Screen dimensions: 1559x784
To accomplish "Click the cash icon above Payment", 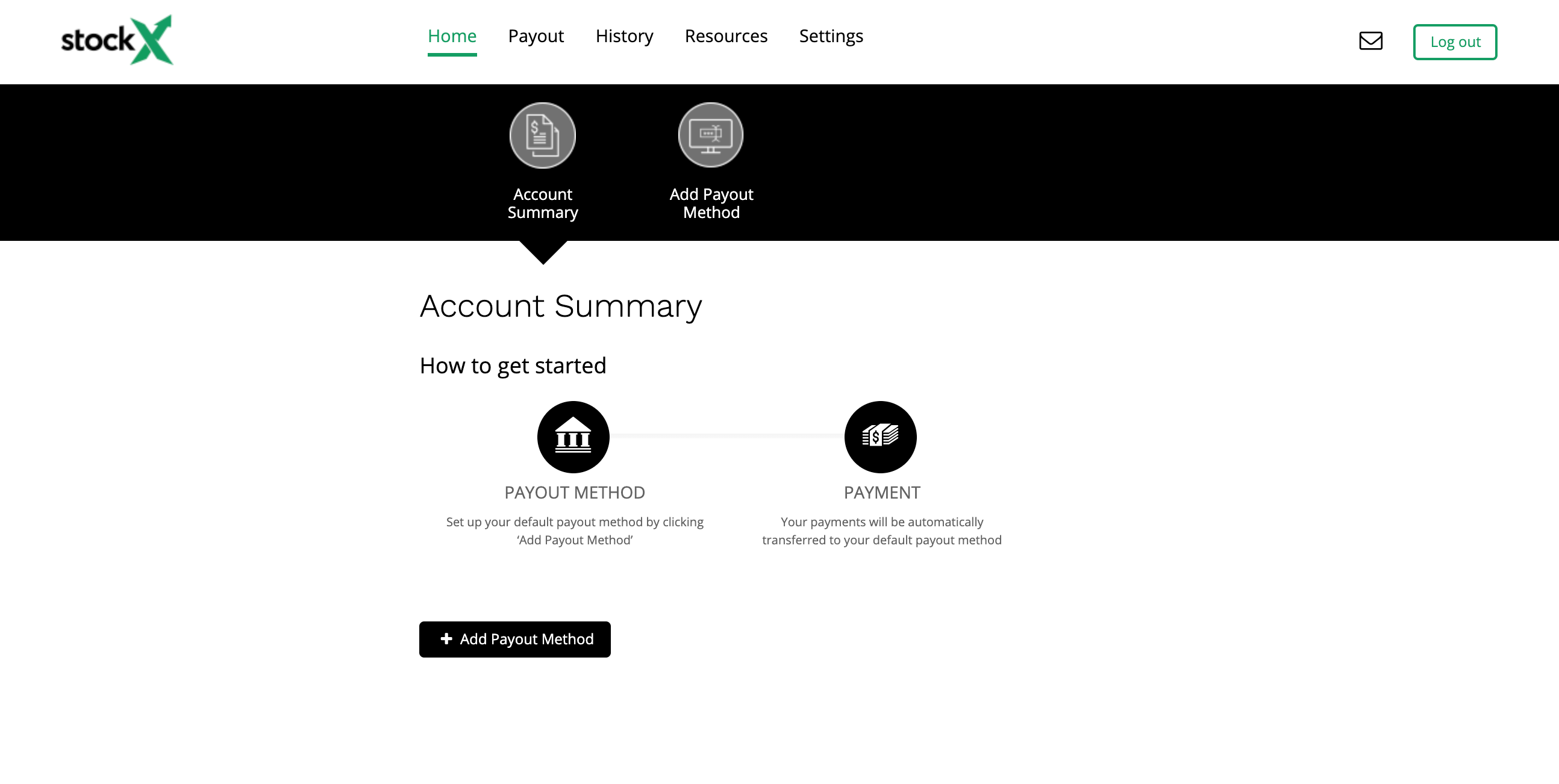I will pyautogui.click(x=881, y=436).
